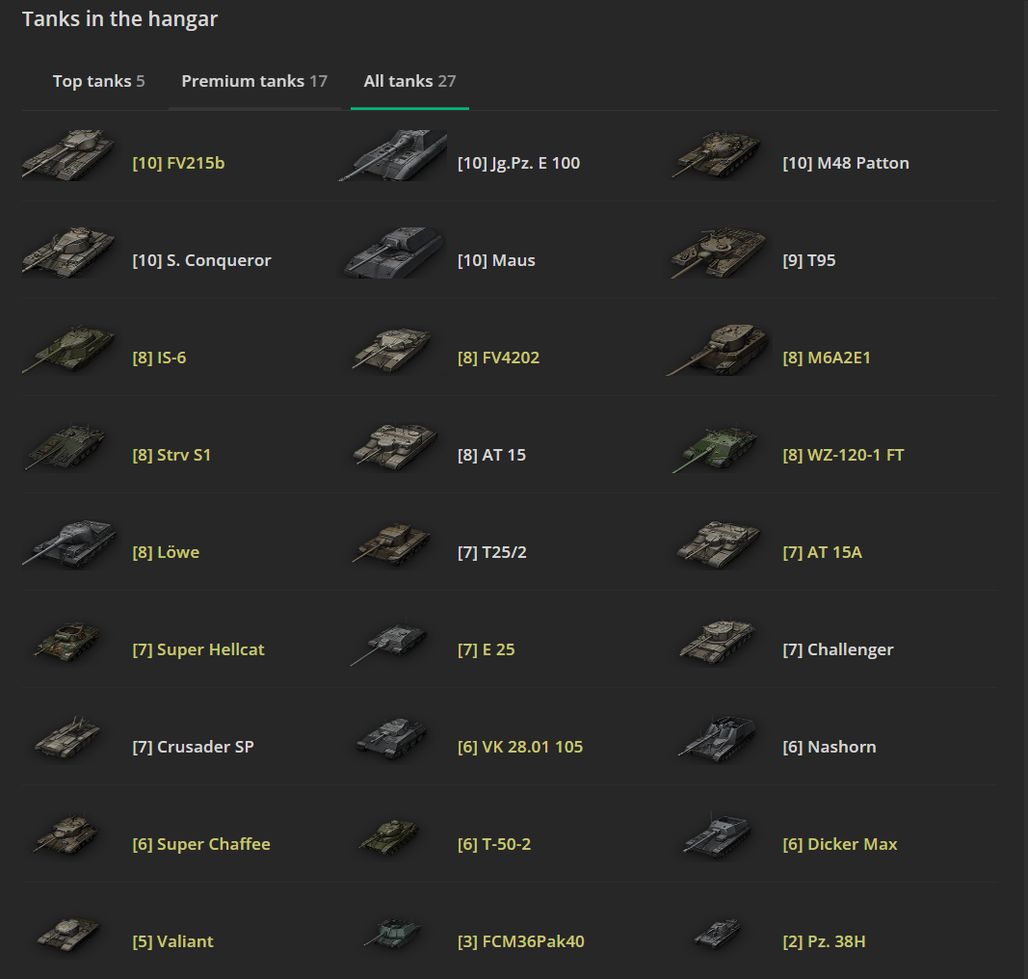The height and width of the screenshot is (979, 1028).
Task: Click the T-50-2 tank image
Action: (x=389, y=837)
